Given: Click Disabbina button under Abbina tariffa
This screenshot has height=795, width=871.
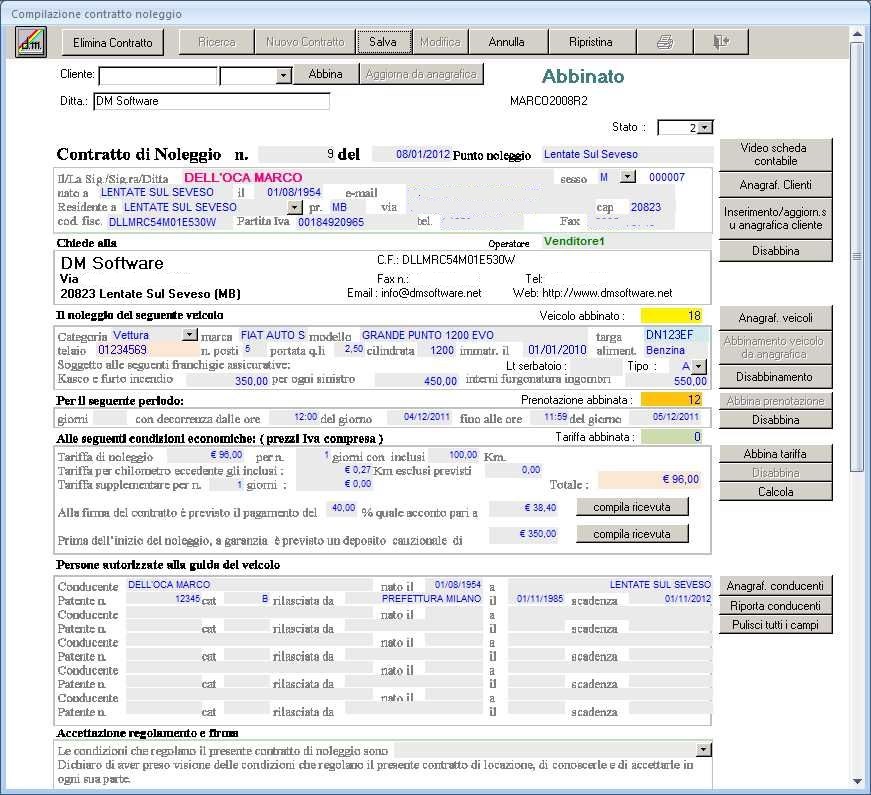Looking at the screenshot, I should click(x=775, y=473).
